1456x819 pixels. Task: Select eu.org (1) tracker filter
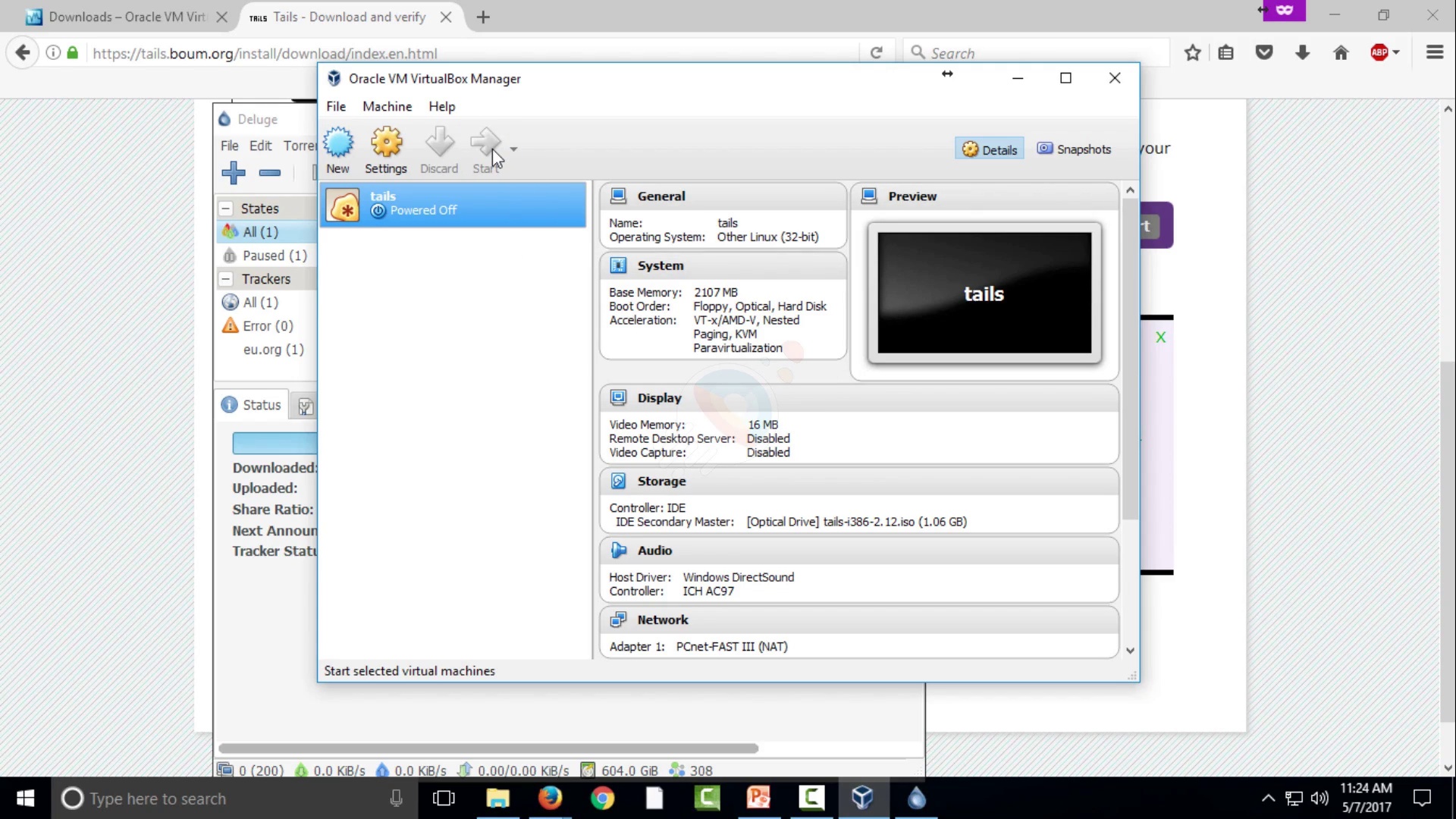[x=273, y=350]
